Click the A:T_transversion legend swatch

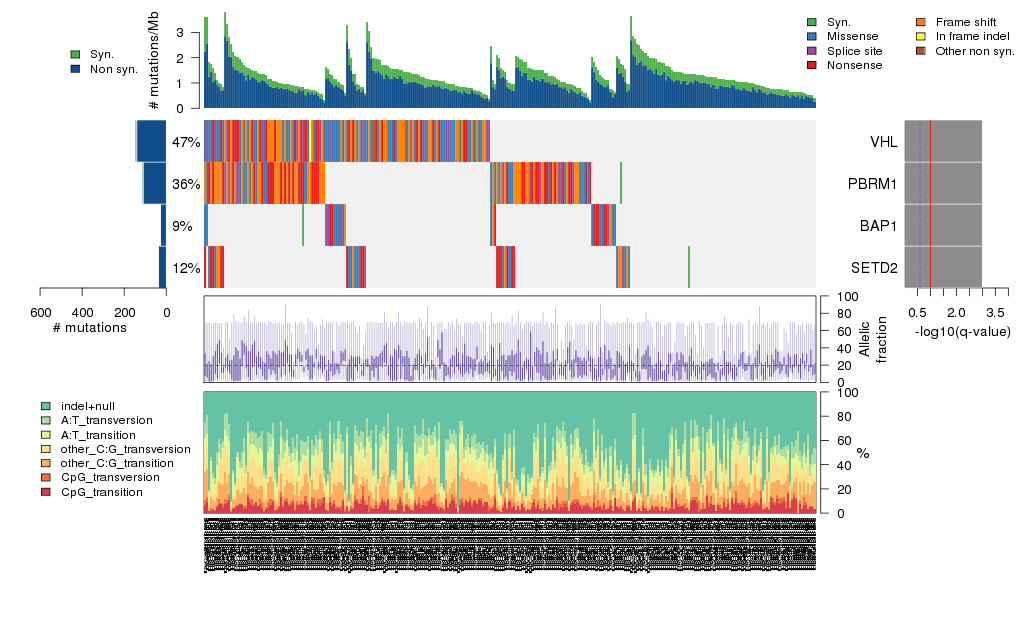(x=46, y=421)
